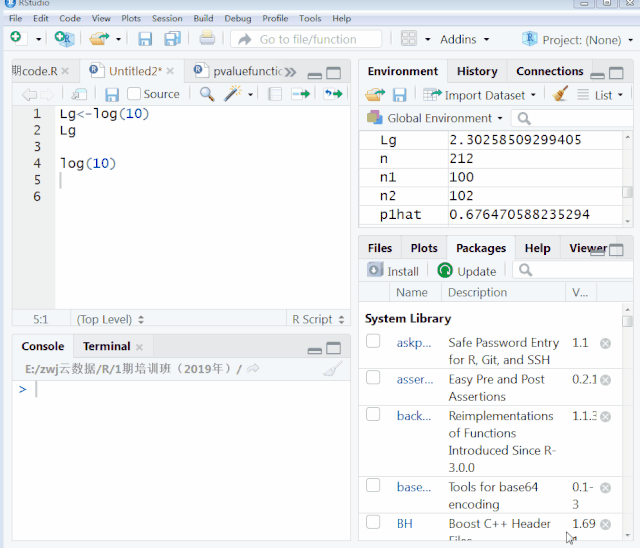Switch to the History tab
The width and height of the screenshot is (640, 548).
[x=477, y=71]
